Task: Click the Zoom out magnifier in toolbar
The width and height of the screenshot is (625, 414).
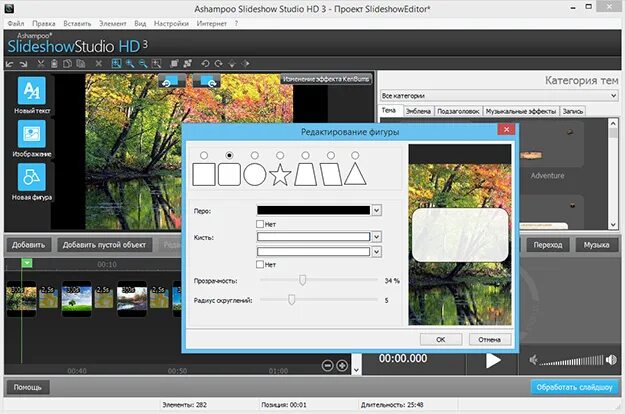Action: (143, 63)
